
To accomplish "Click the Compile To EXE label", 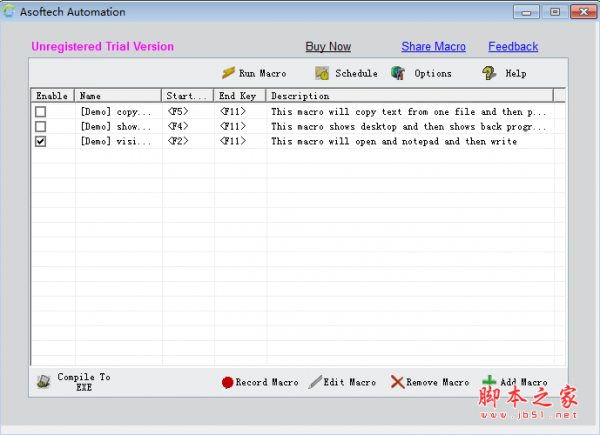I will pos(84,382).
